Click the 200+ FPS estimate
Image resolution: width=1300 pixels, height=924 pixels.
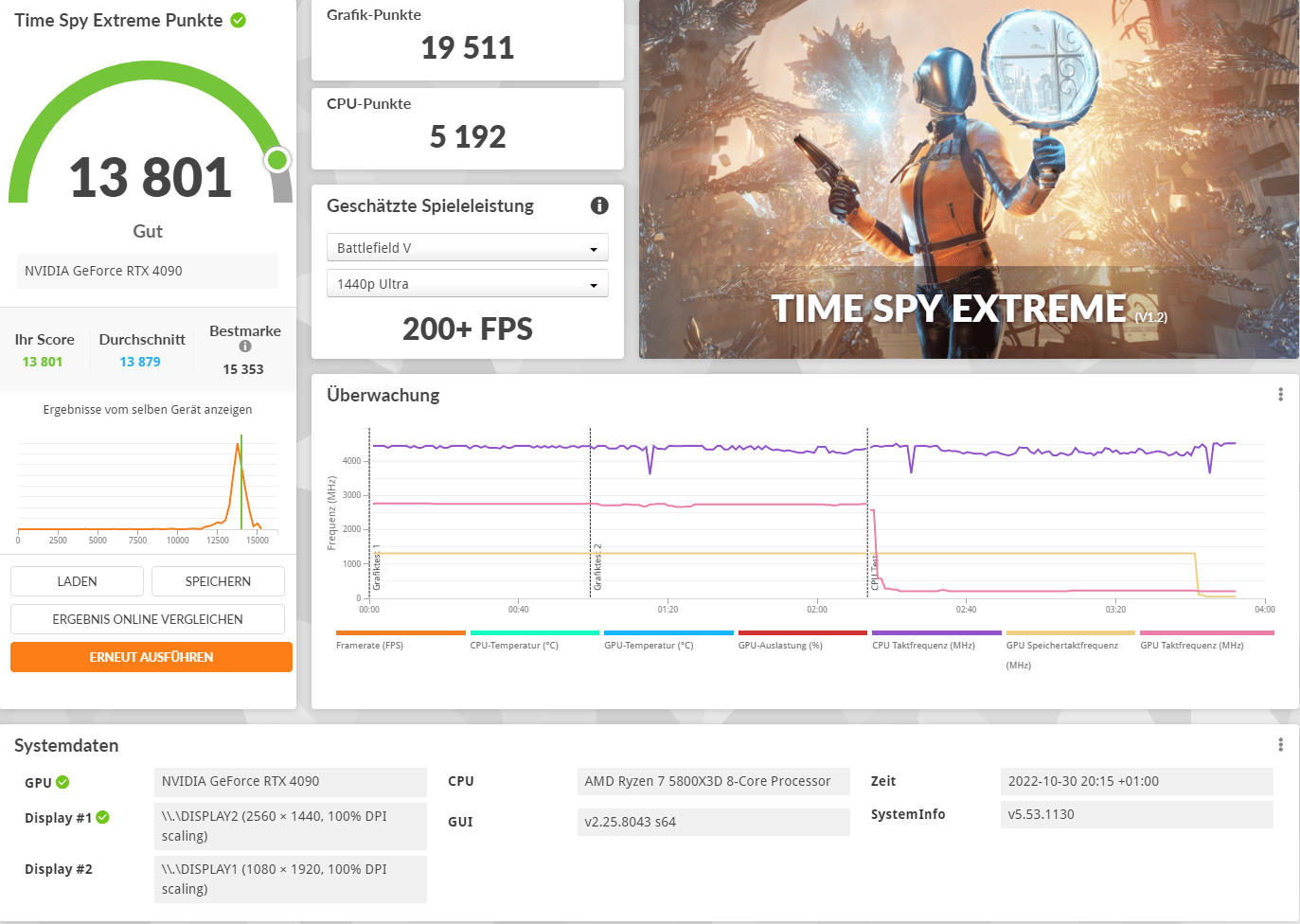coord(468,329)
